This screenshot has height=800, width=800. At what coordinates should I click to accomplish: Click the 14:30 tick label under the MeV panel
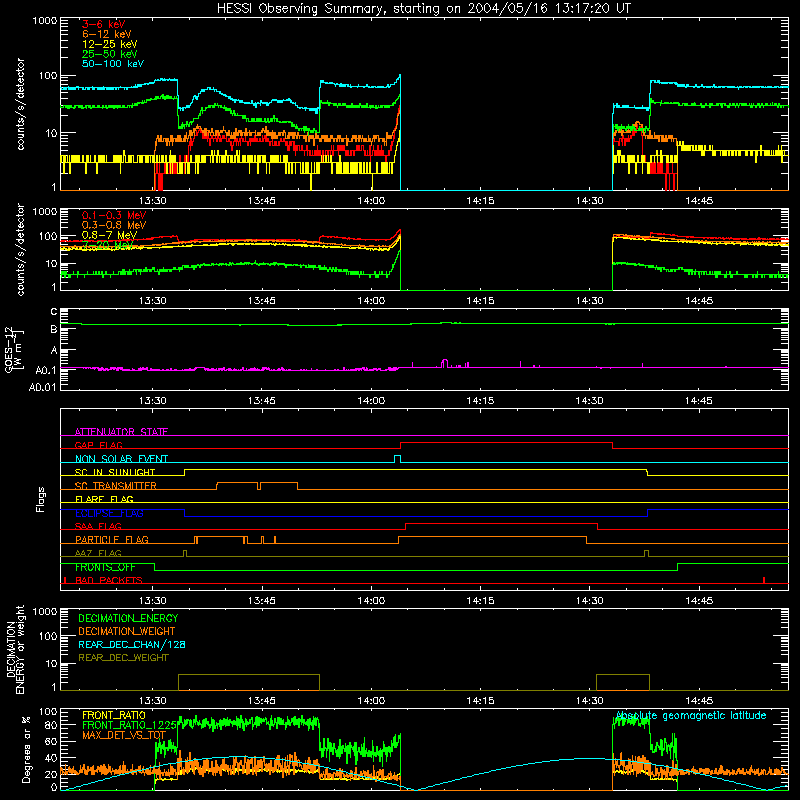coord(589,301)
